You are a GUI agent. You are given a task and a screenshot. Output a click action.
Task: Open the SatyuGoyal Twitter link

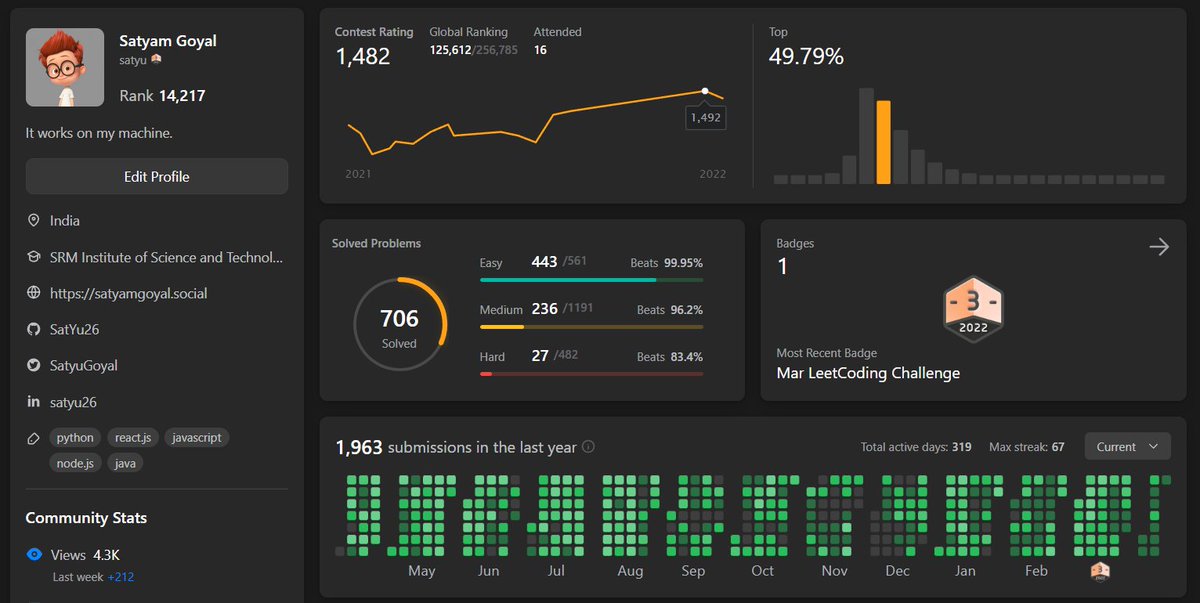(x=84, y=365)
